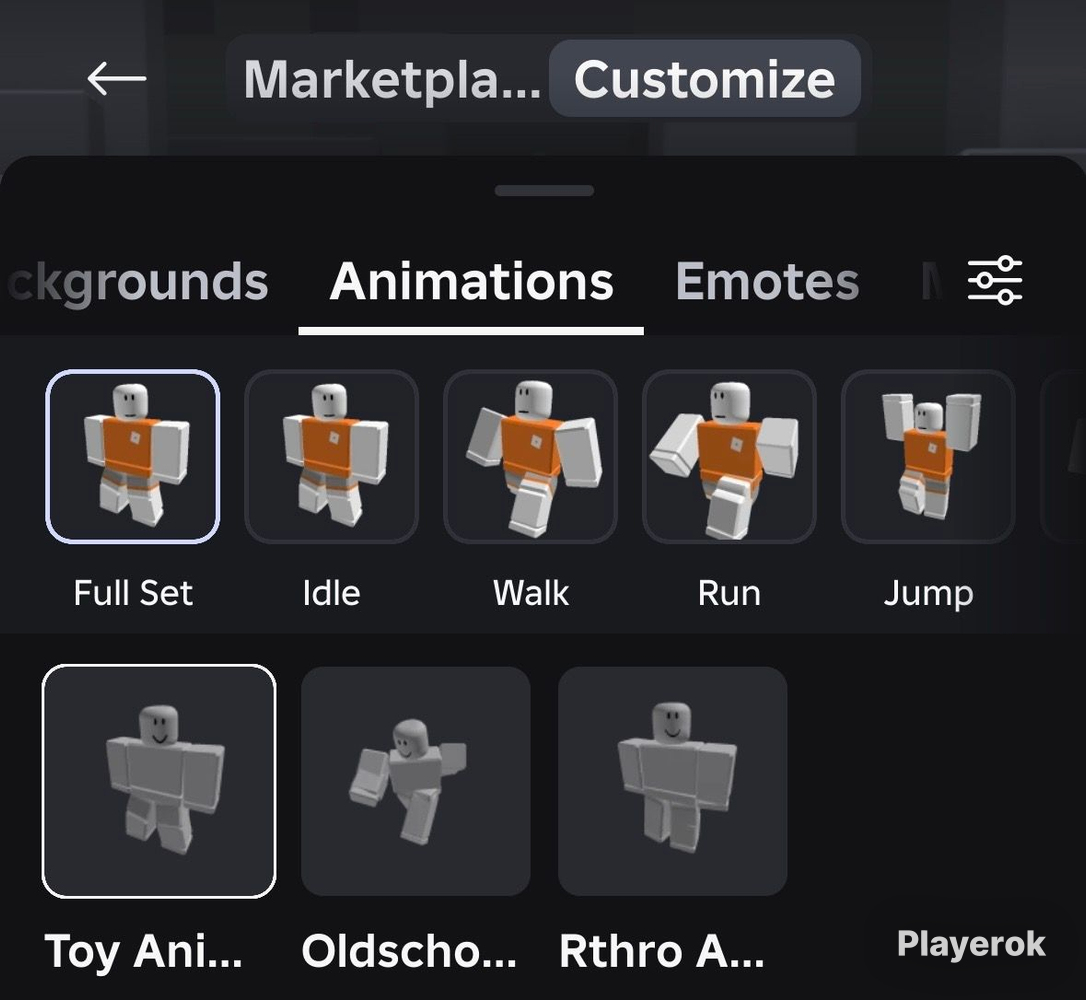Click the 'Rthro A...' item name
This screenshot has width=1086, height=1000.
(x=661, y=950)
